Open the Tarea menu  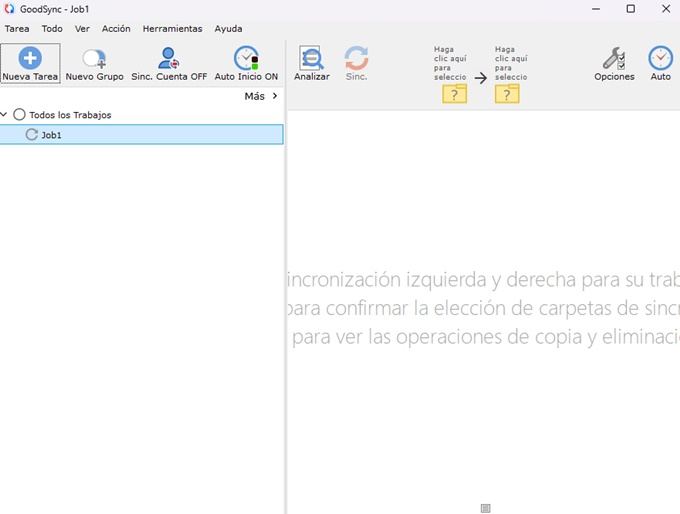17,29
